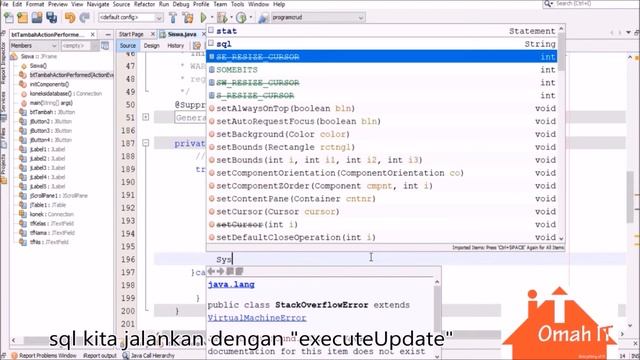Click the Clean and Build Project icon

tap(188, 18)
